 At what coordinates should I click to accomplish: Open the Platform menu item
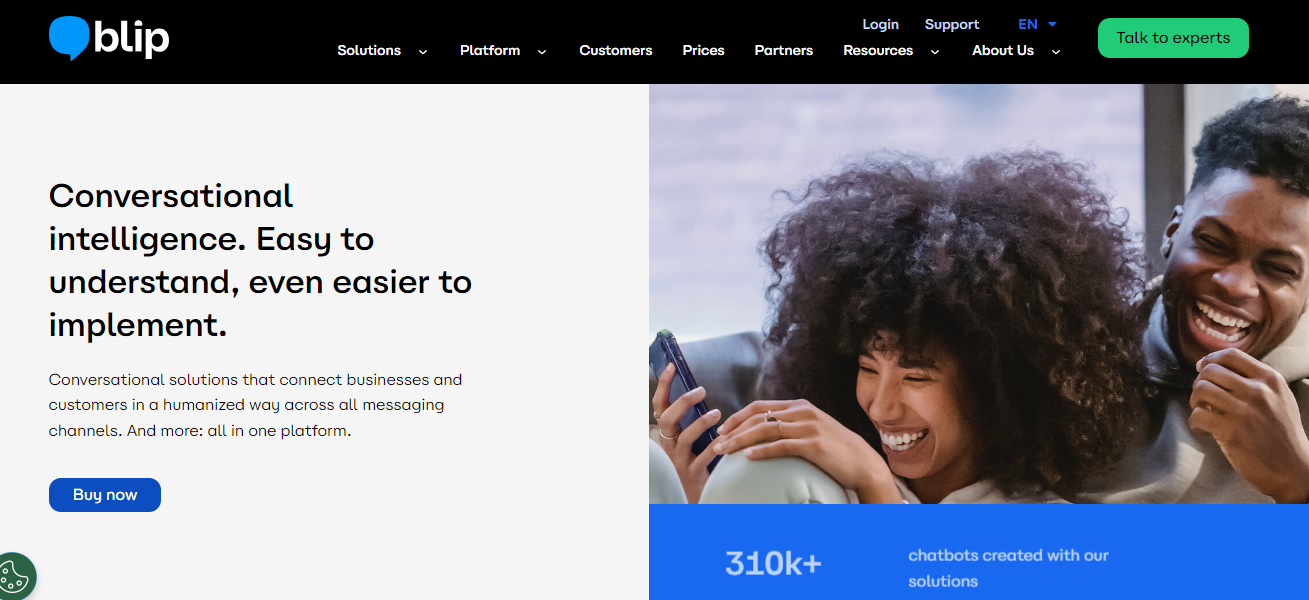[490, 50]
